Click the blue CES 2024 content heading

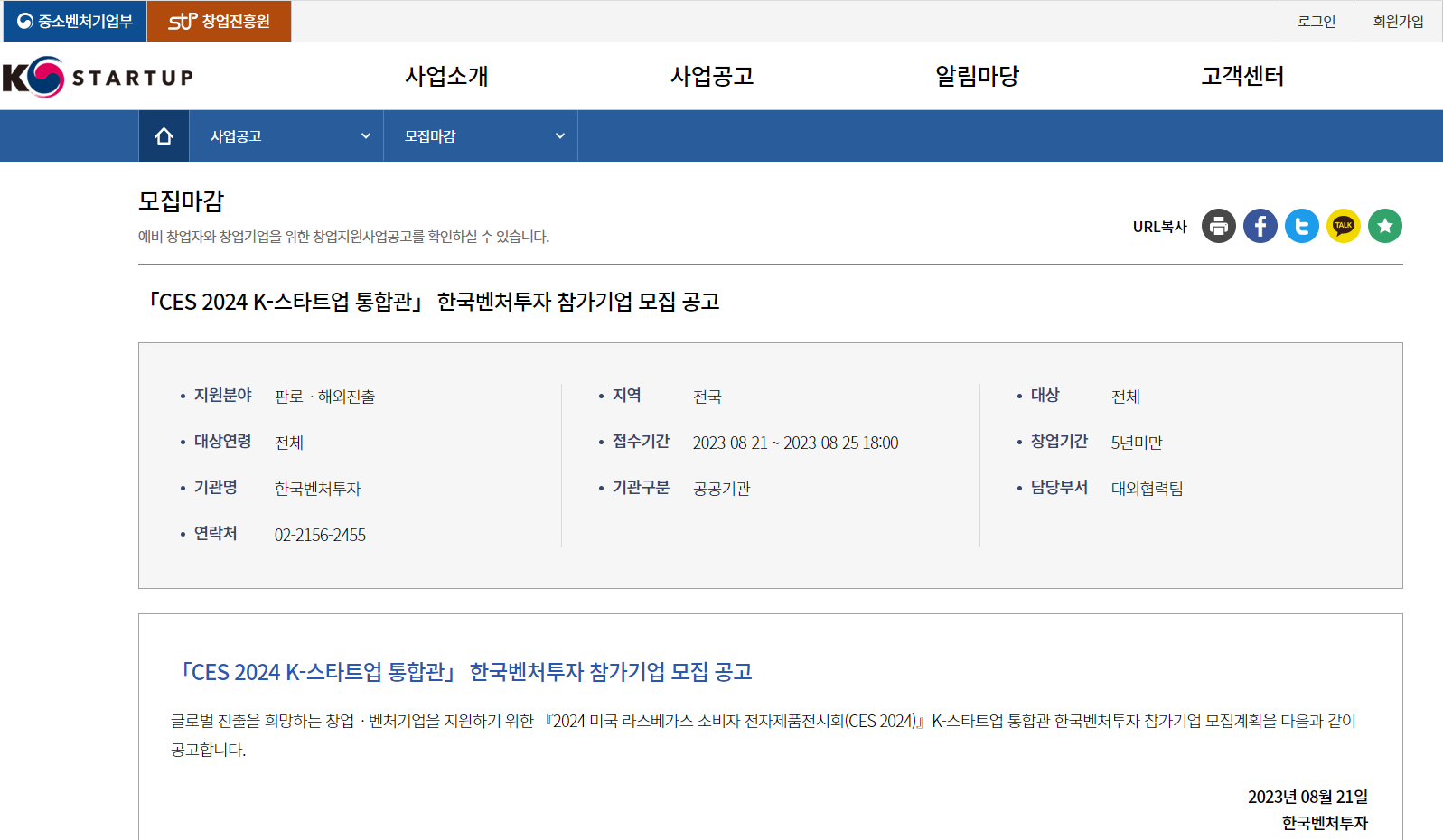(x=465, y=672)
